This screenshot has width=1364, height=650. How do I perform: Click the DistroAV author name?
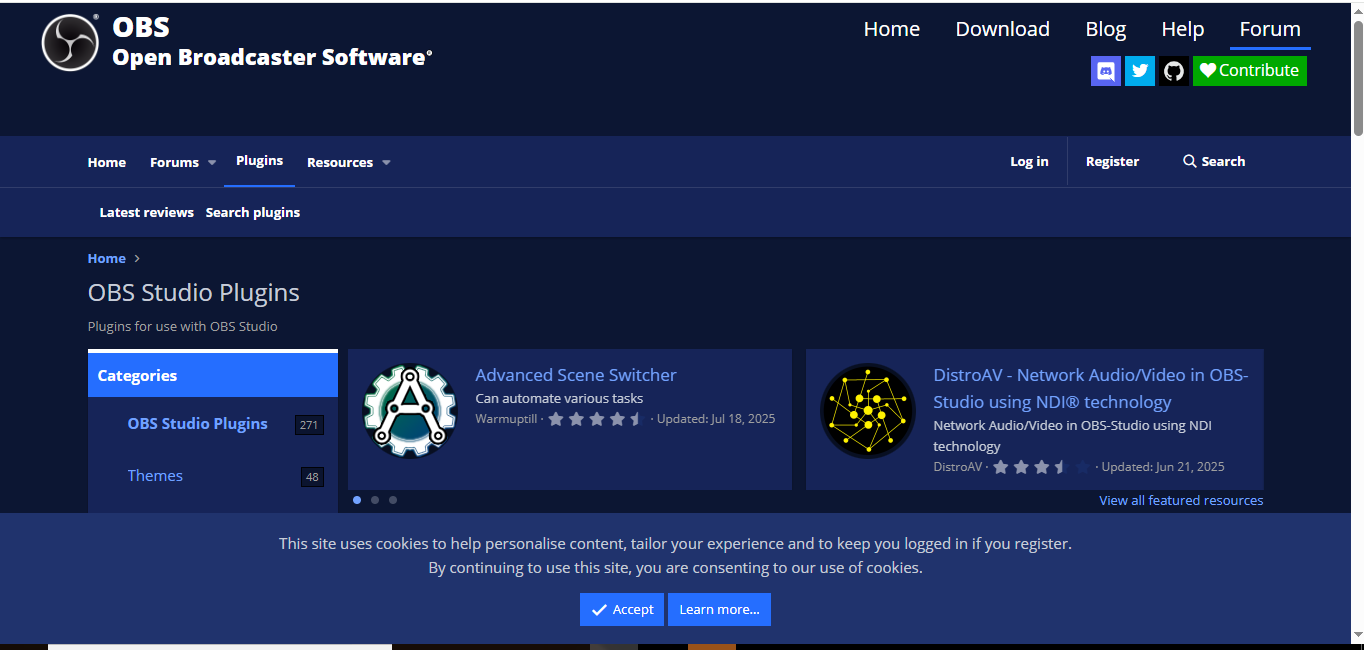[958, 467]
